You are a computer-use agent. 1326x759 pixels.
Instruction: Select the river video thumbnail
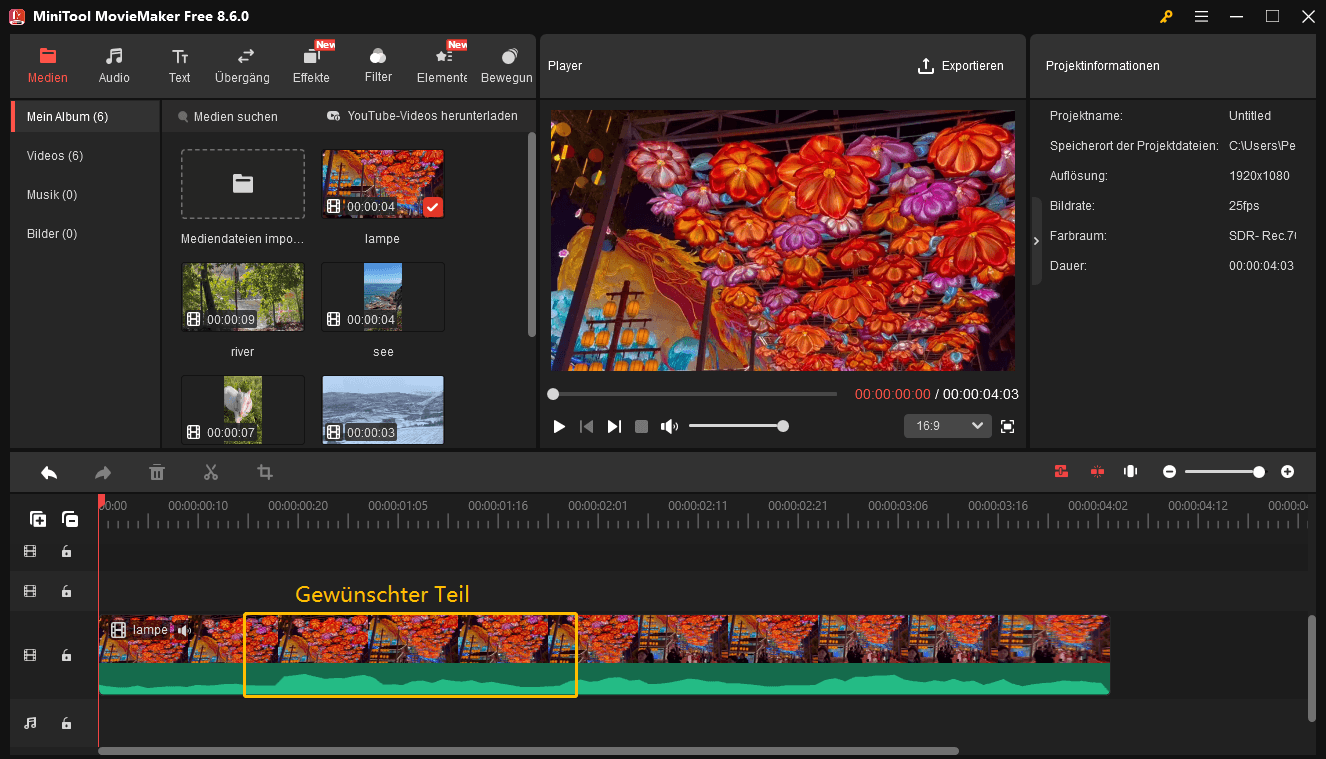(x=243, y=297)
